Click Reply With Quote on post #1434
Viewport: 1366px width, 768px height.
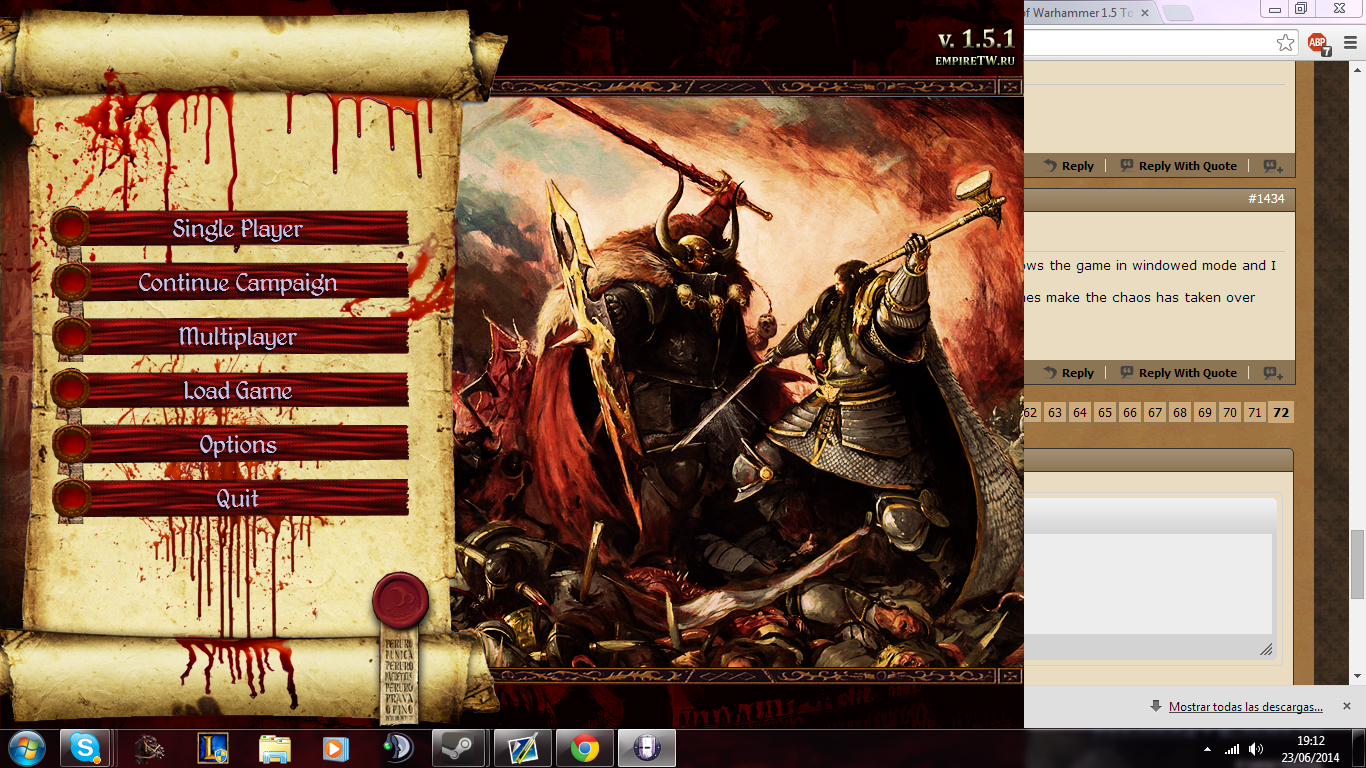(x=1178, y=373)
